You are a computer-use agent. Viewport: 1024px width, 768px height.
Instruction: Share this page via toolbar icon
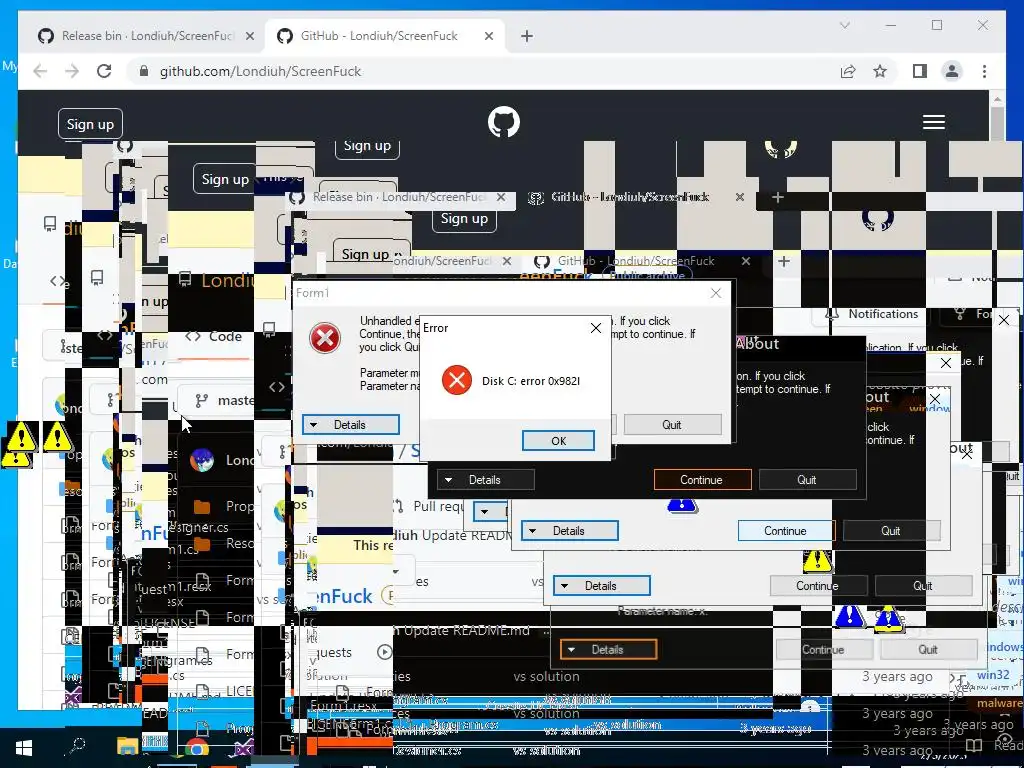coord(848,71)
